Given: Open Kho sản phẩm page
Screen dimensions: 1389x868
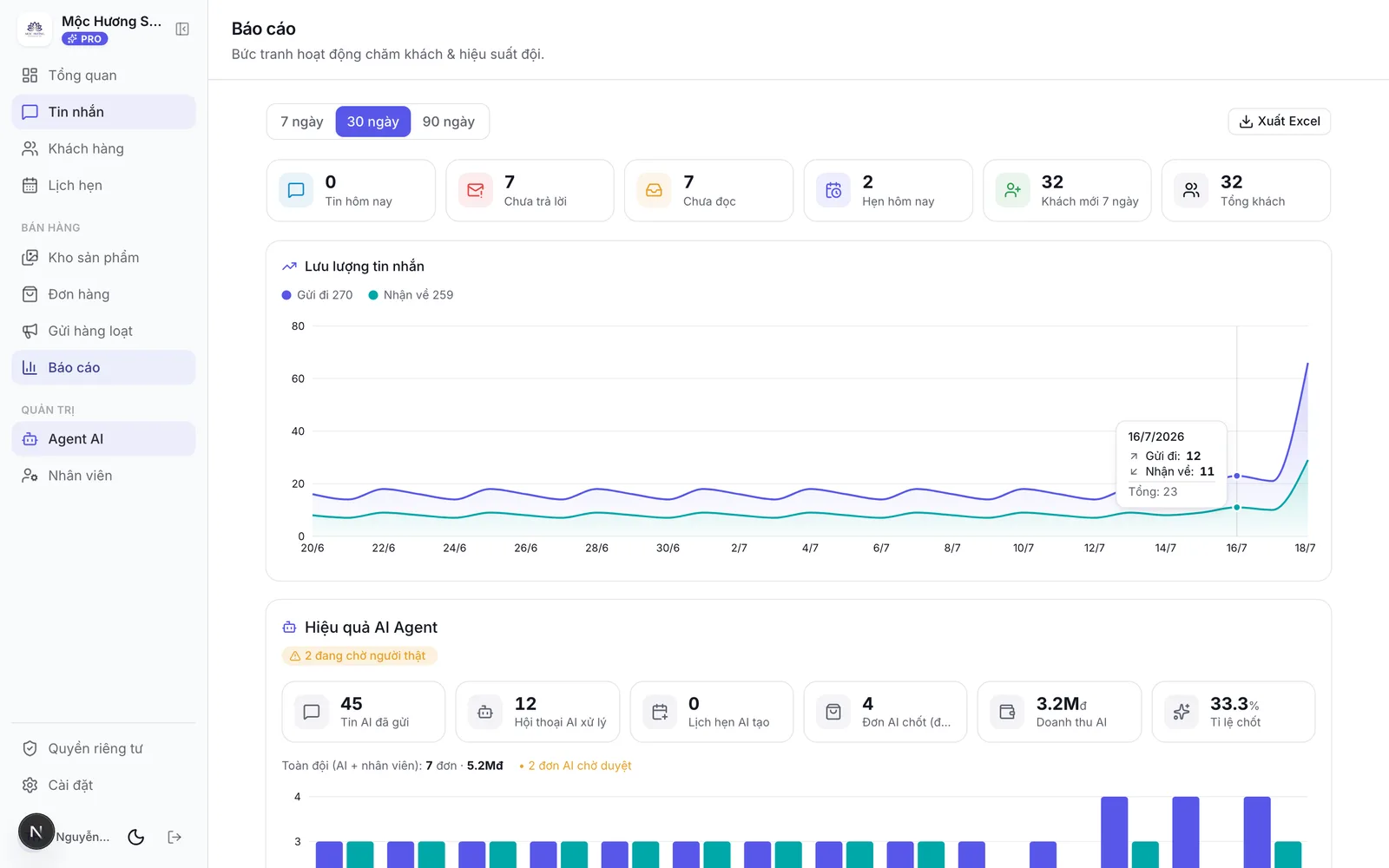Looking at the screenshot, I should pos(103,258).
